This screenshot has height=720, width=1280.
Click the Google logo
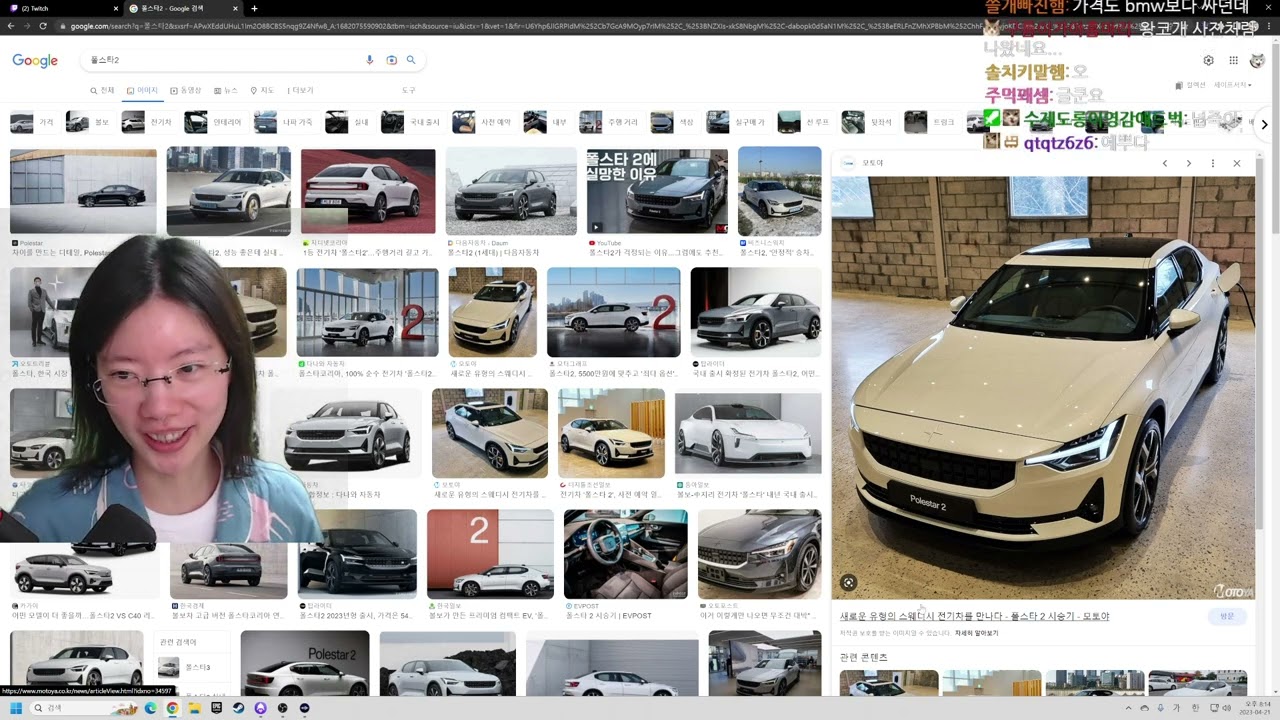tap(35, 61)
